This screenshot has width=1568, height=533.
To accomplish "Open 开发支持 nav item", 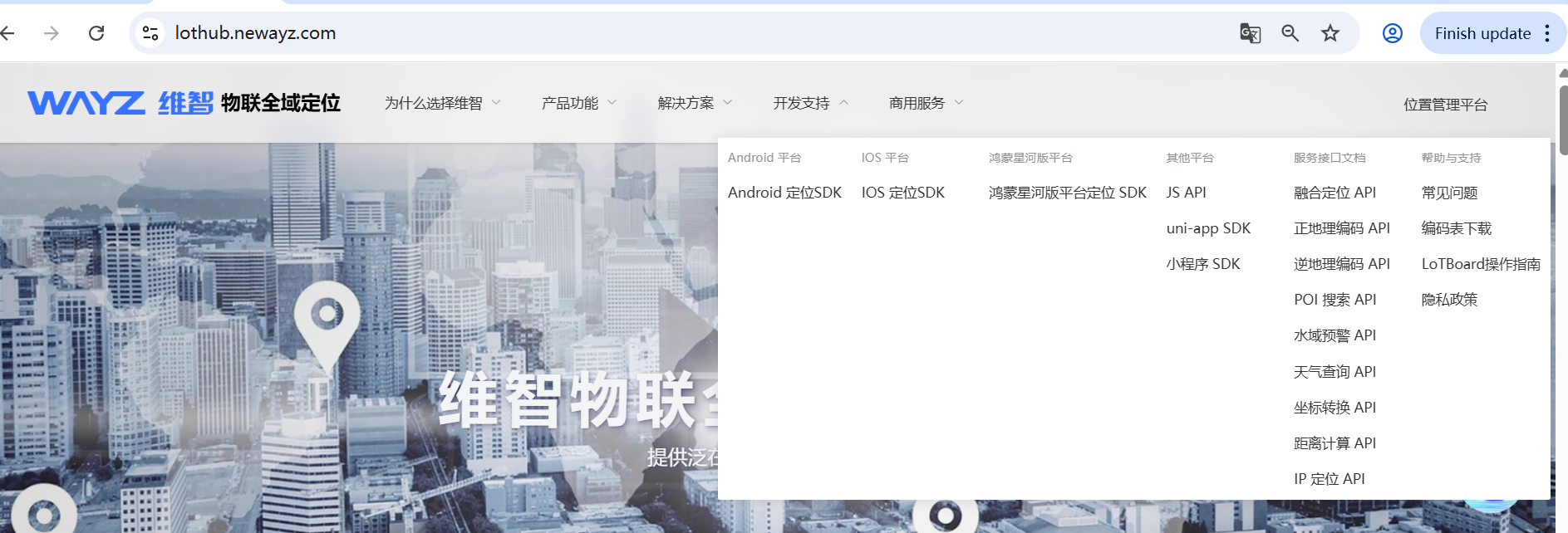I will pyautogui.click(x=801, y=103).
